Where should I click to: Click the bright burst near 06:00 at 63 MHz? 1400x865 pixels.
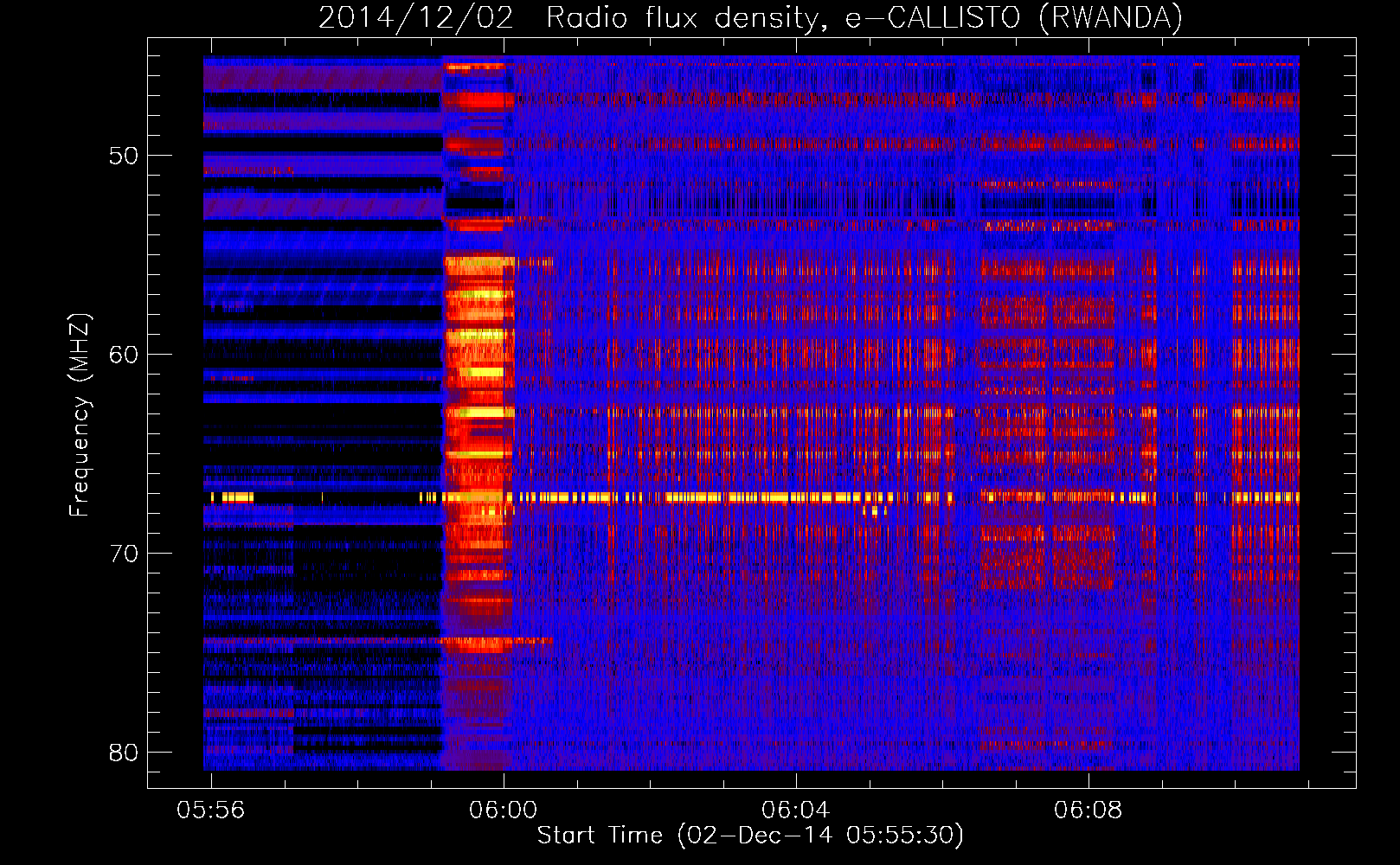coord(478,413)
